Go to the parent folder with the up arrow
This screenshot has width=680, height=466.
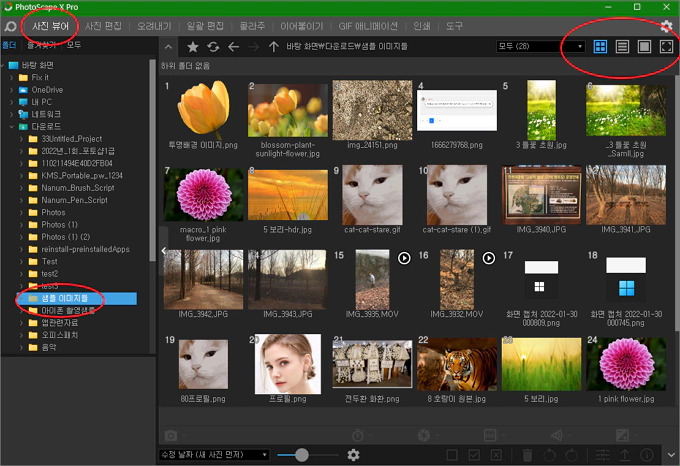point(274,46)
